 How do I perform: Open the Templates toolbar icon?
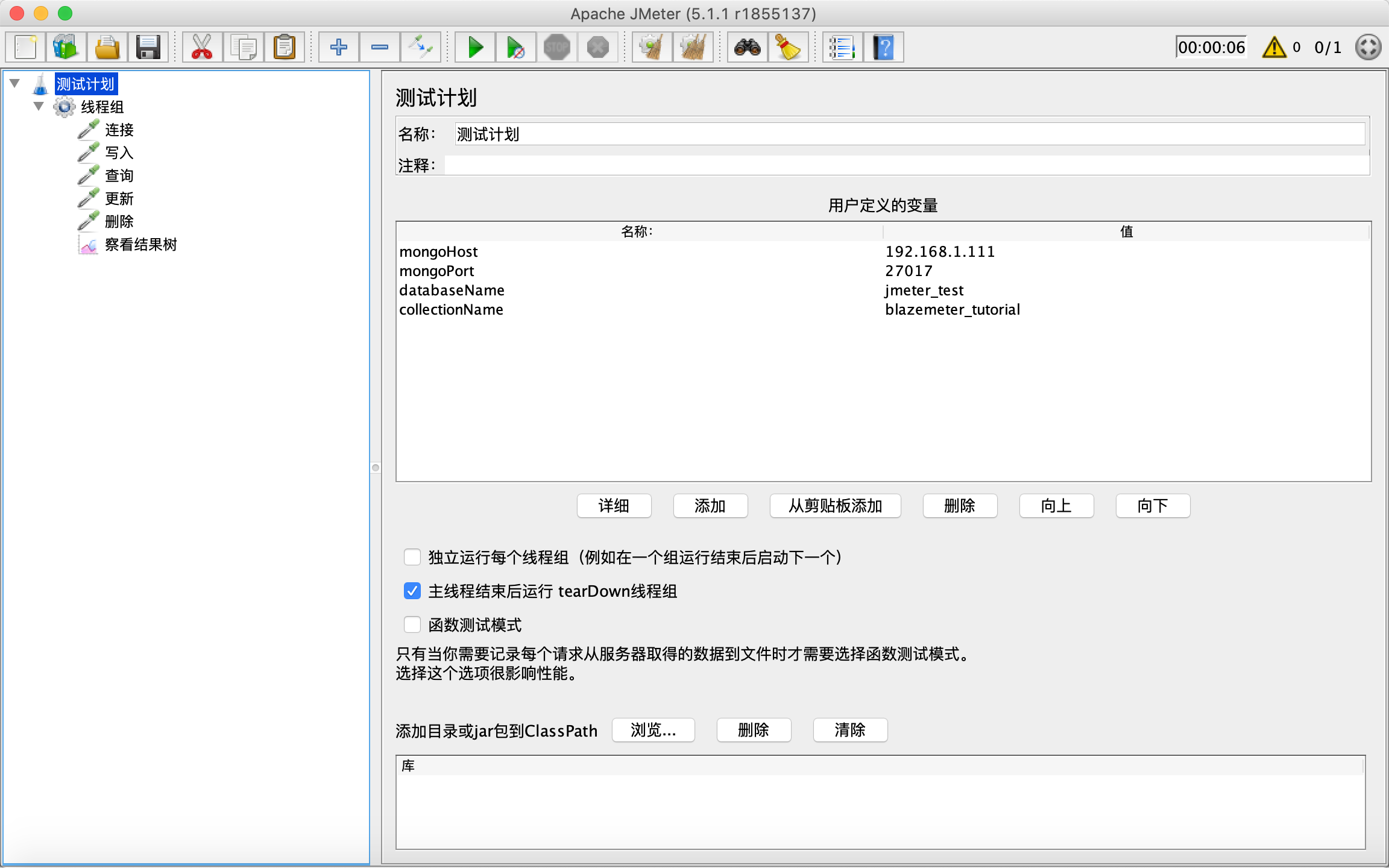coord(66,47)
